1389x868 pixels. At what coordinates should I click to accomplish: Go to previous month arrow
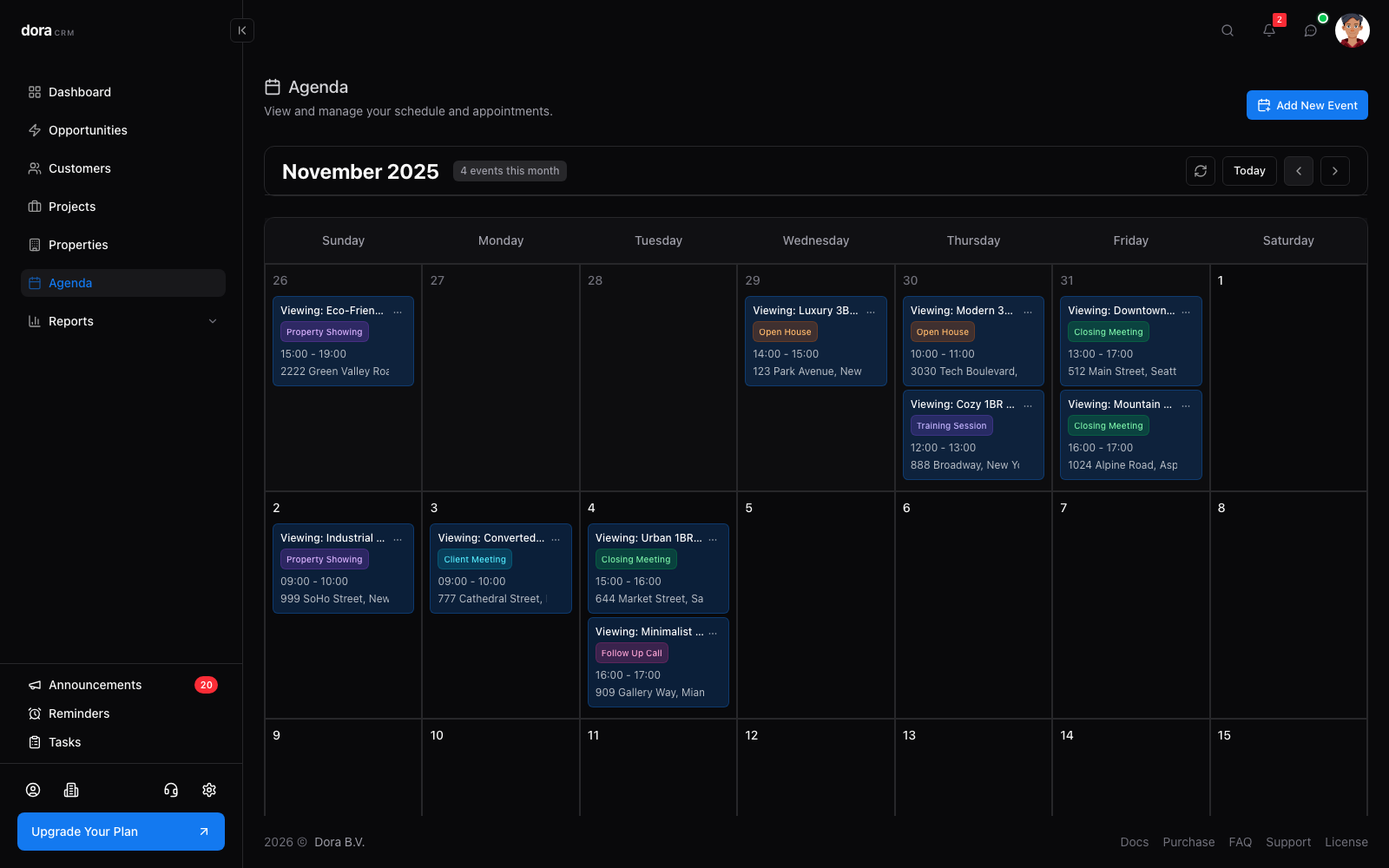point(1299,171)
